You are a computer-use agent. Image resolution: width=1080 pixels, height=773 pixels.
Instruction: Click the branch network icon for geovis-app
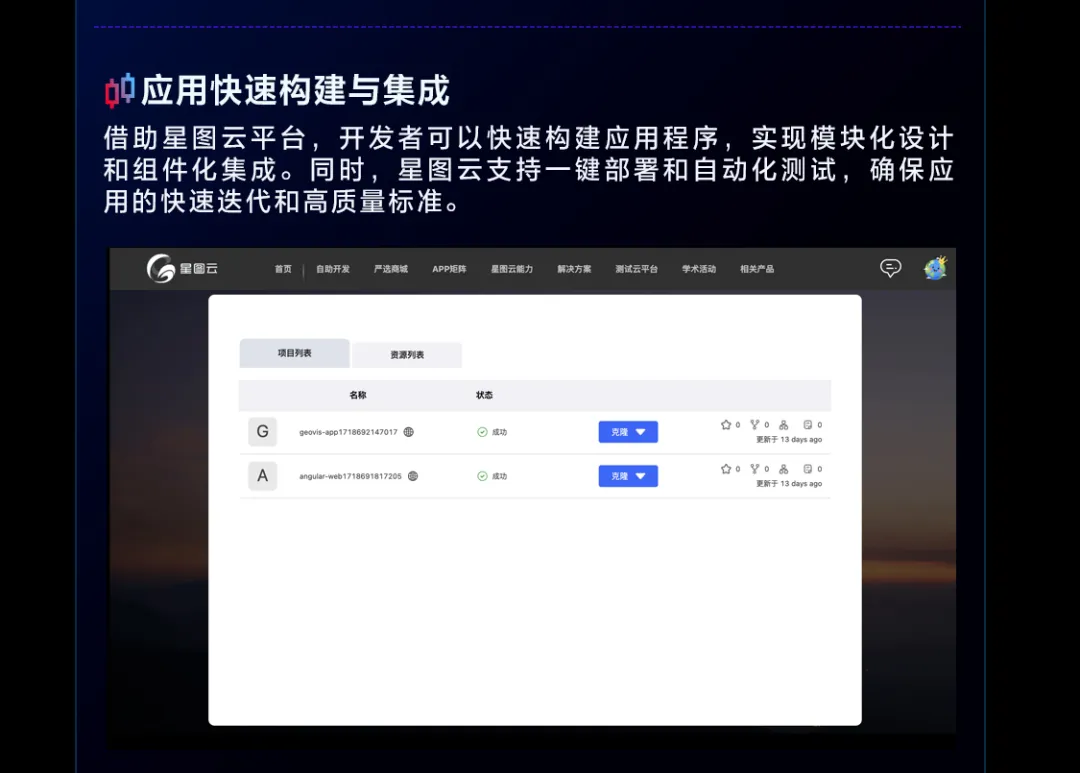pos(783,425)
